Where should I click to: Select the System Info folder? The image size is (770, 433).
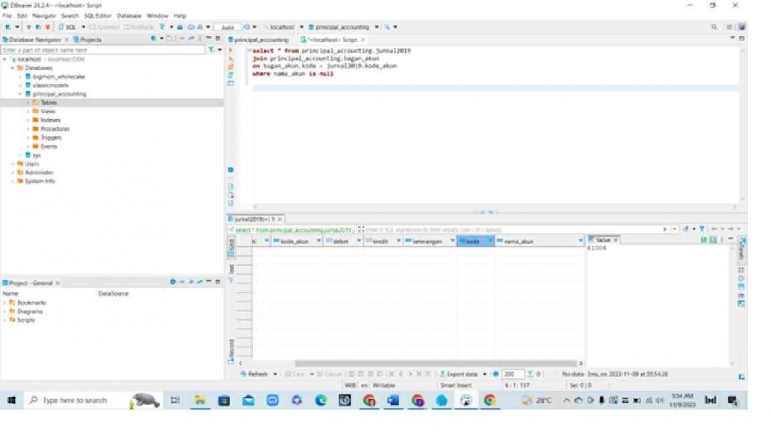[39, 181]
